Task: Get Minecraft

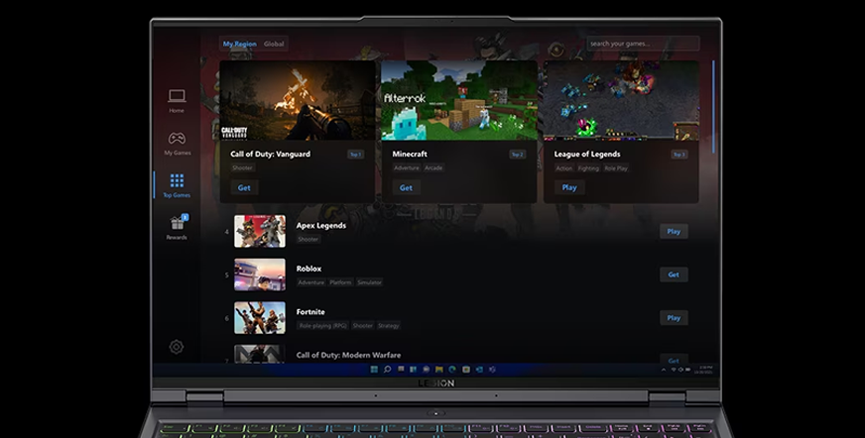Action: tap(406, 188)
